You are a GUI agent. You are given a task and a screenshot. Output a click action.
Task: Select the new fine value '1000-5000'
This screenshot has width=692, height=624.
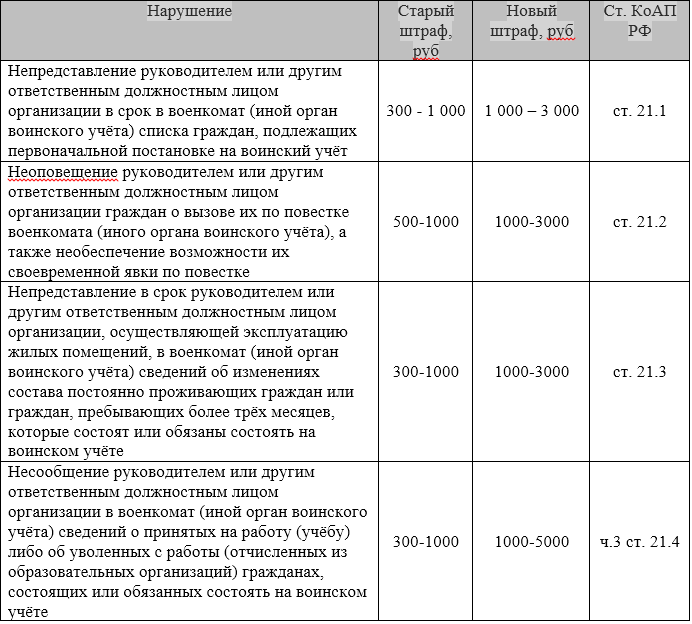pyautogui.click(x=531, y=541)
